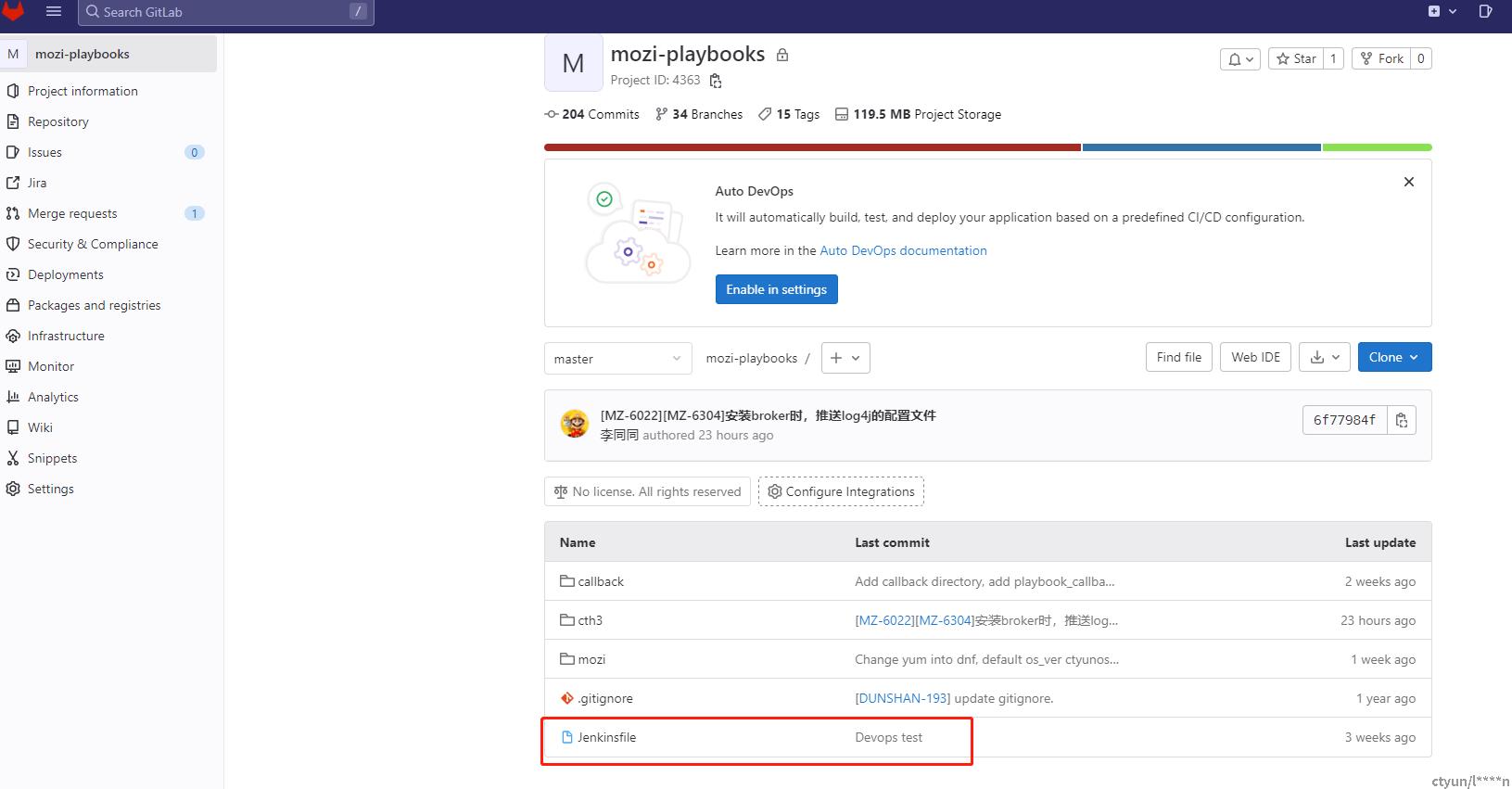Open the master branch dropdown
This screenshot has height=789, width=1512.
[x=618, y=359]
